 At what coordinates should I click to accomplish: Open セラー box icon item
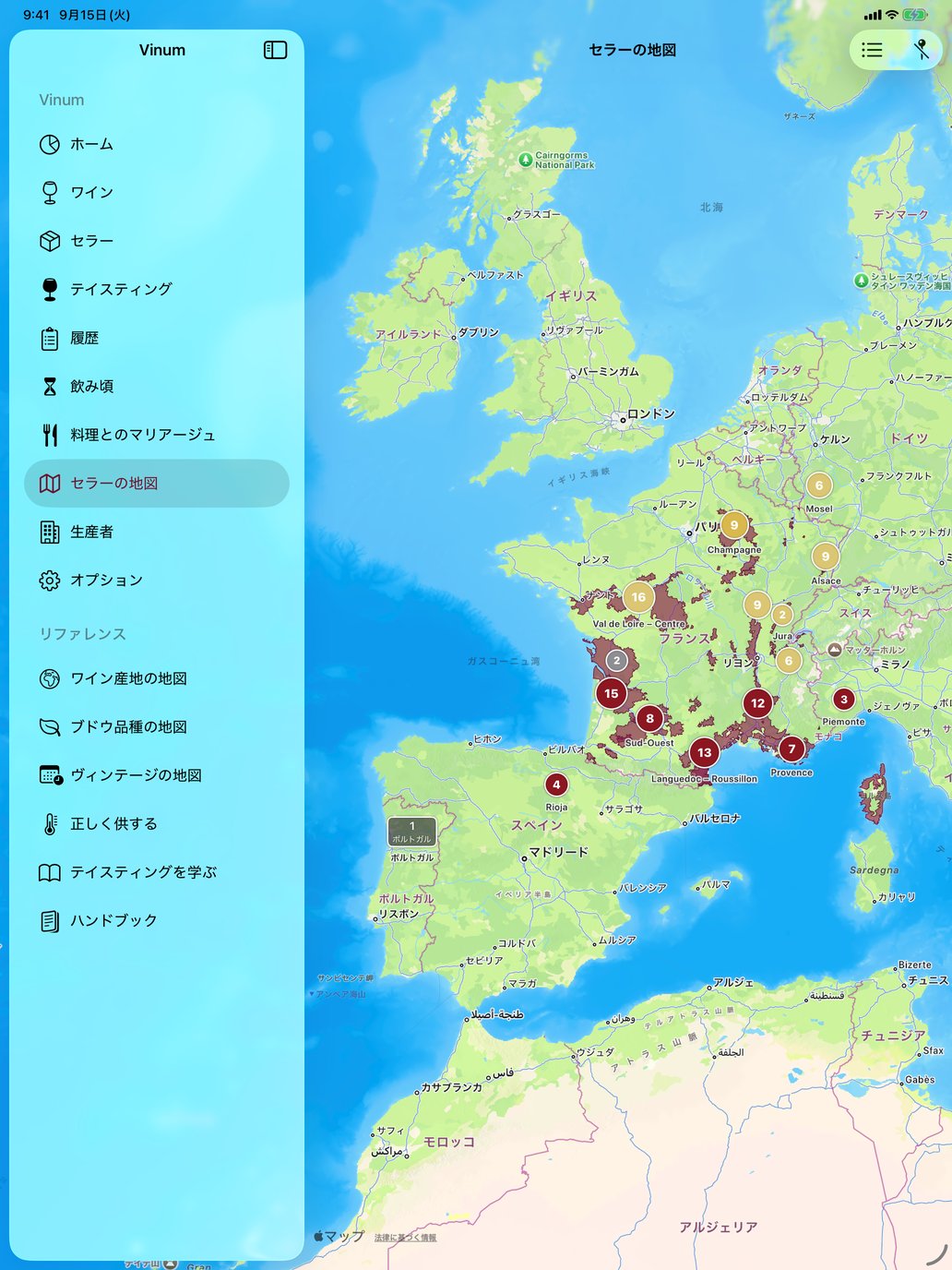157,241
